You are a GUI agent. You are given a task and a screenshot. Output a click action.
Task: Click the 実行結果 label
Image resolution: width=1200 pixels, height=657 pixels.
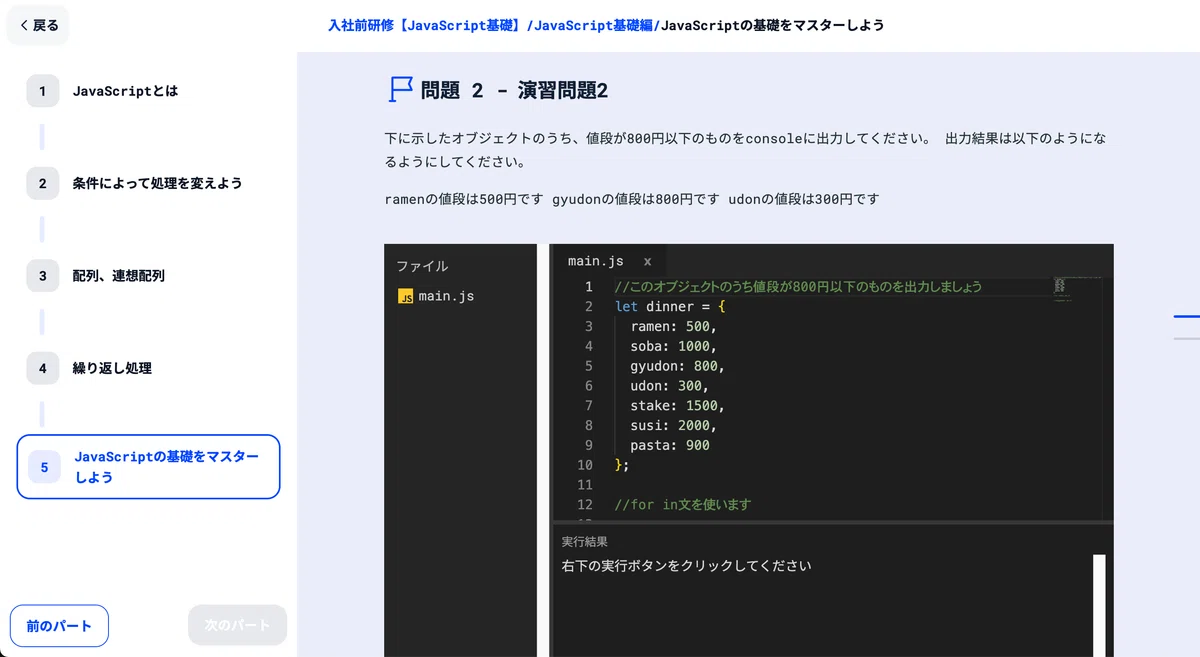pos(585,541)
